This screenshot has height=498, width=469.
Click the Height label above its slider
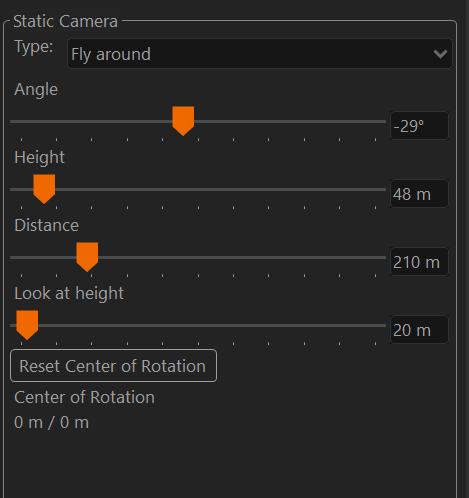[x=39, y=157]
